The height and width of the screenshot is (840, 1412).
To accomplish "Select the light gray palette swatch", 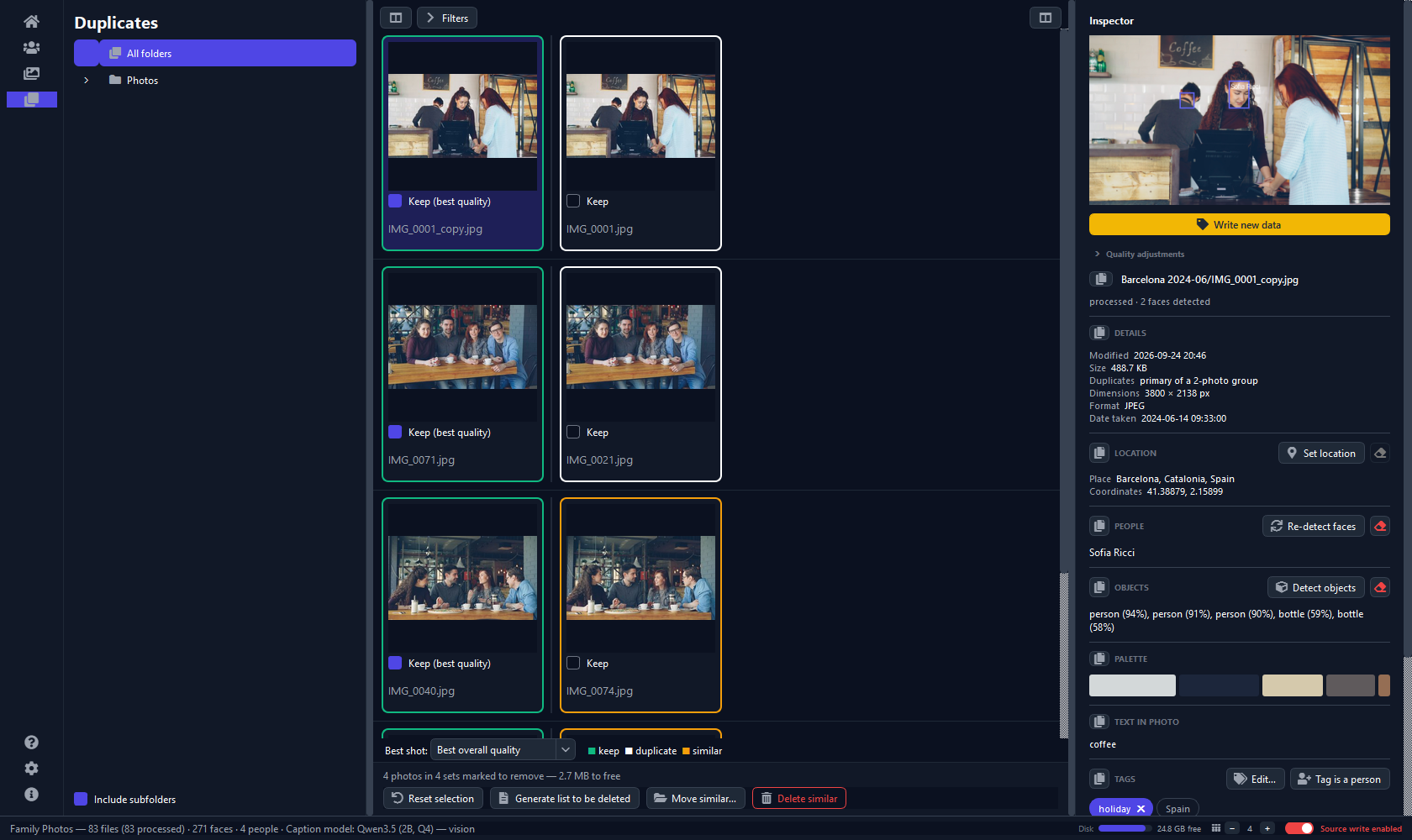I will point(1132,685).
